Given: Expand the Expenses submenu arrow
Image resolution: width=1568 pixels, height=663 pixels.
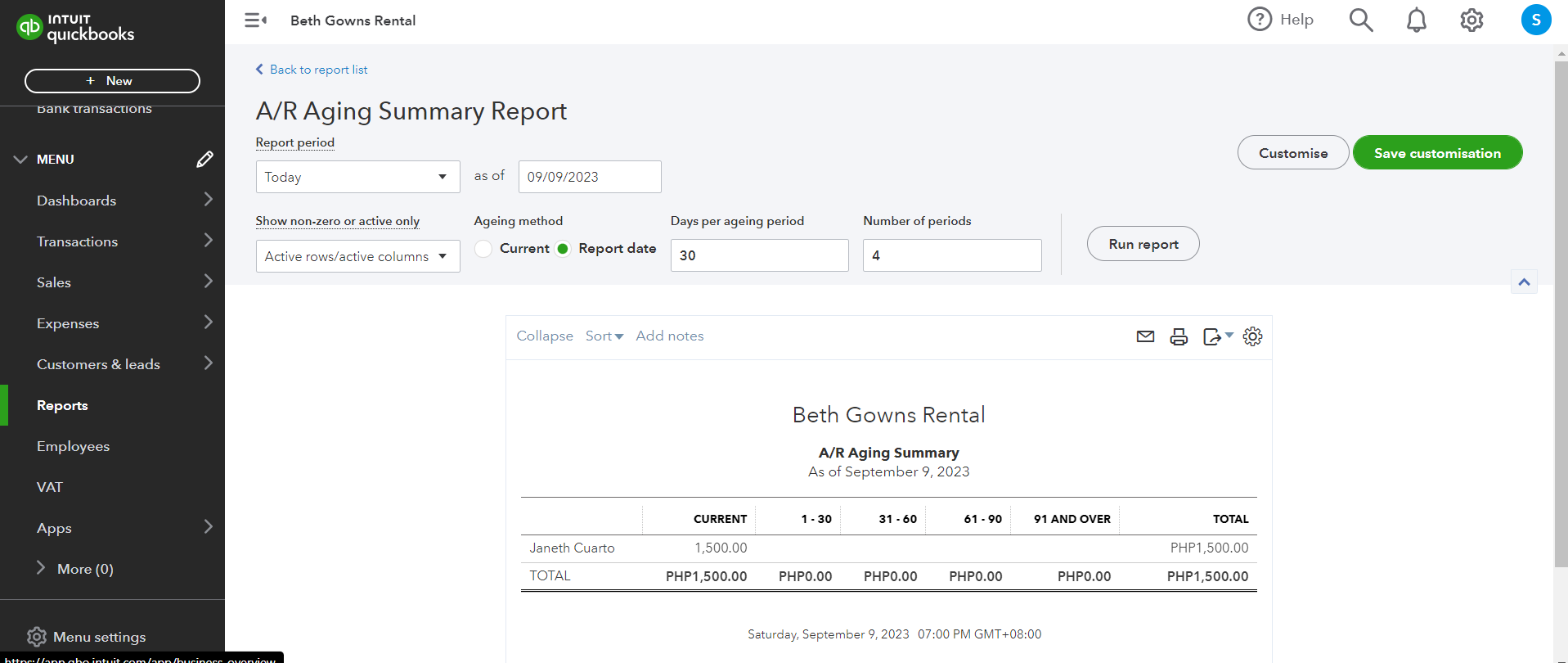Looking at the screenshot, I should (x=208, y=322).
